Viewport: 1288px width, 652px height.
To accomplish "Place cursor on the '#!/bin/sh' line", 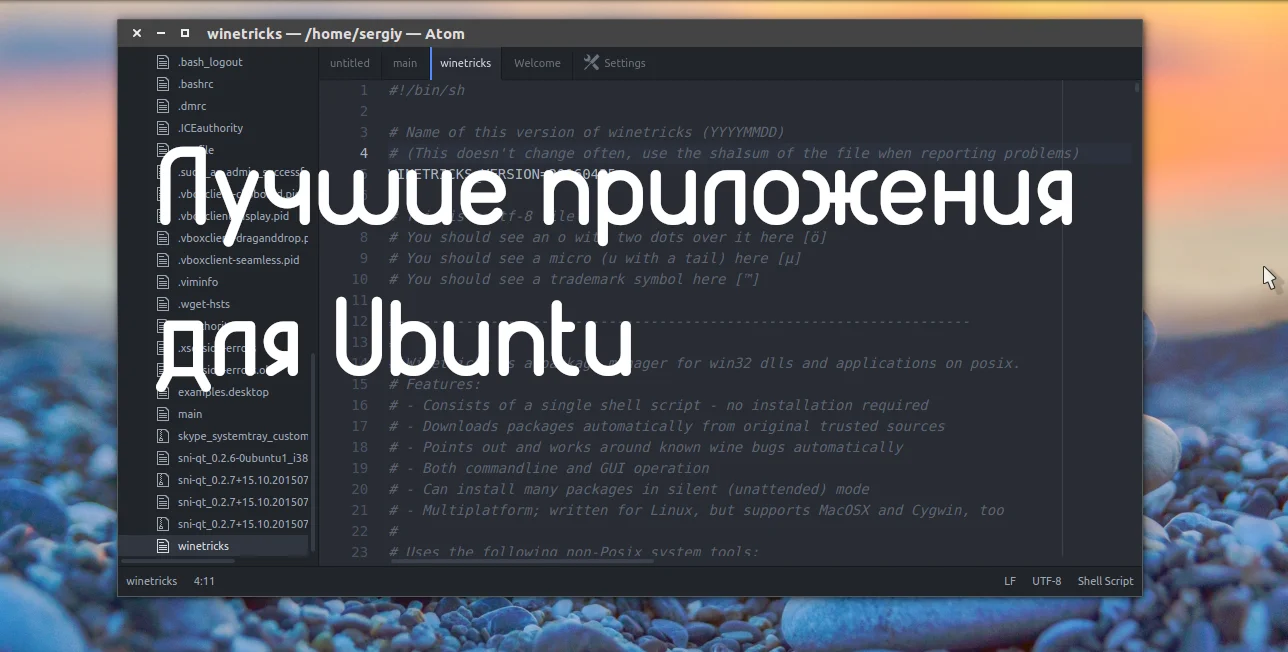I will tap(427, 90).
